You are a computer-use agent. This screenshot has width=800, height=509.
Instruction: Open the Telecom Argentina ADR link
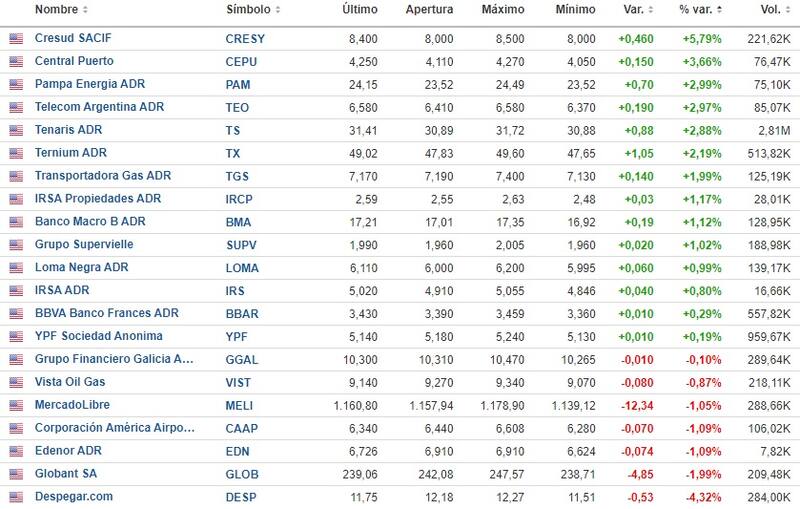click(x=99, y=107)
